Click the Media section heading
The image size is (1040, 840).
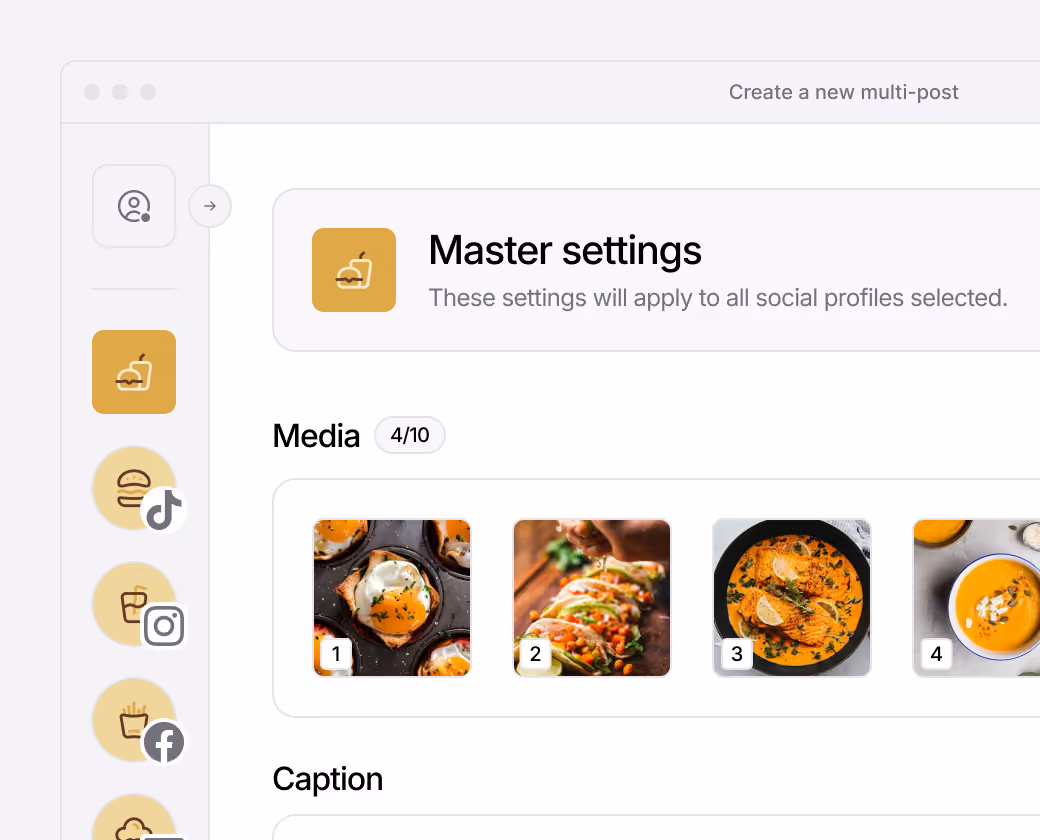click(316, 437)
